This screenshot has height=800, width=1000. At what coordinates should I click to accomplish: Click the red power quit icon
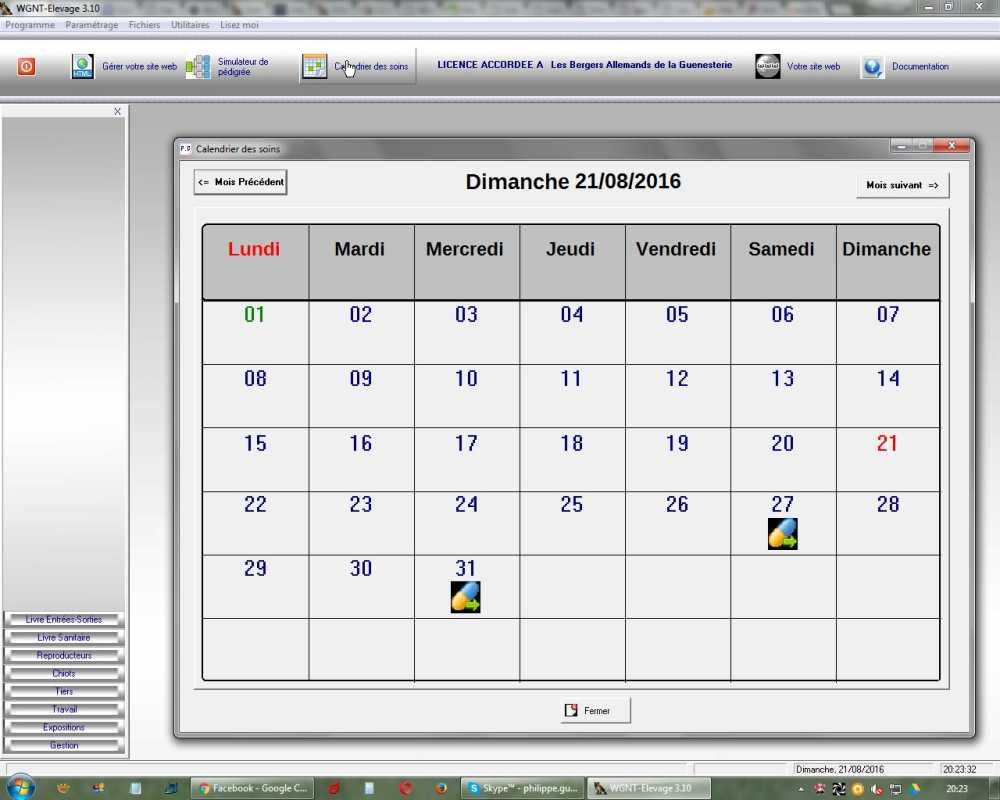[27, 67]
